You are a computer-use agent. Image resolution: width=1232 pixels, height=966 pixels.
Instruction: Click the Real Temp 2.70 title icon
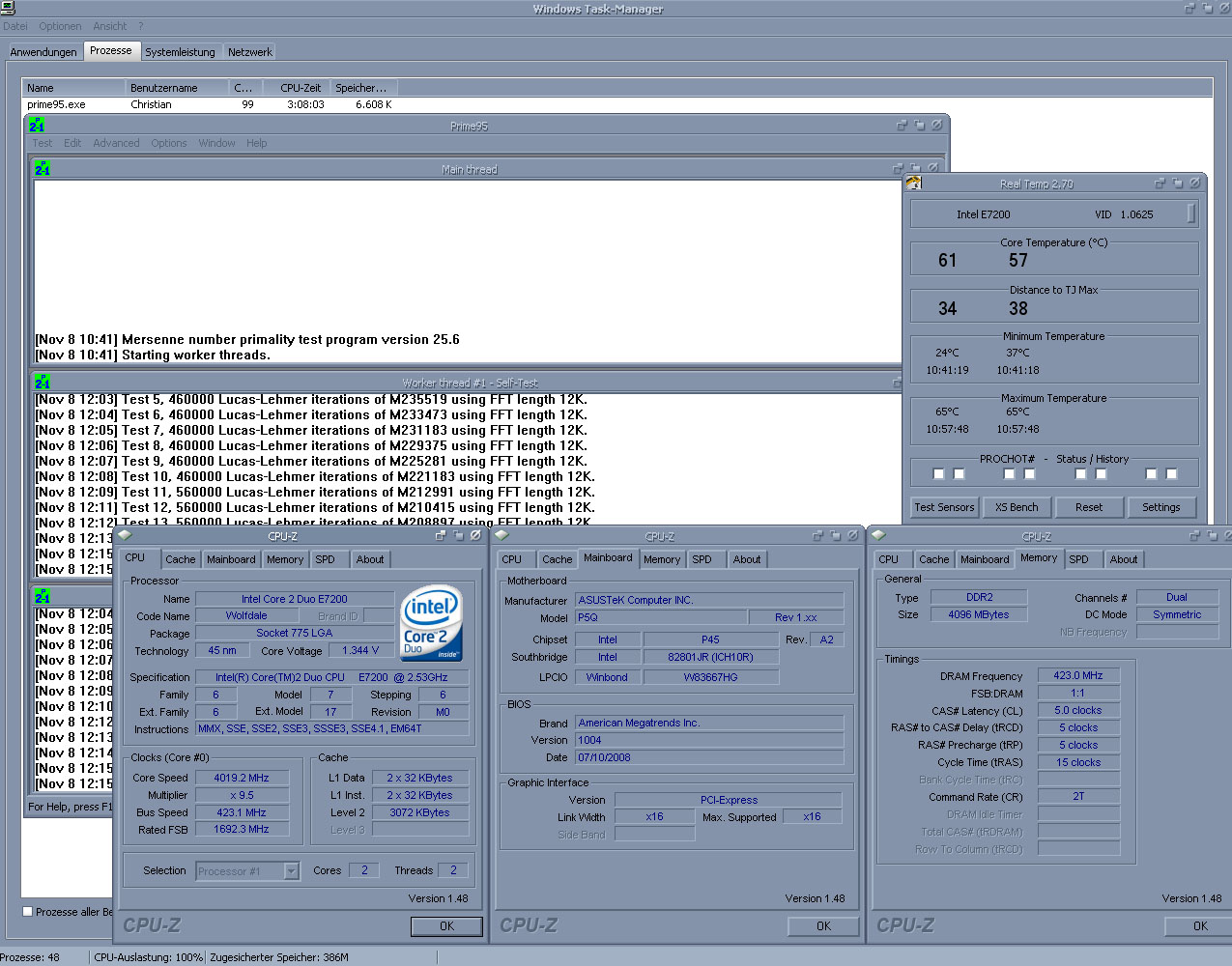click(x=914, y=183)
